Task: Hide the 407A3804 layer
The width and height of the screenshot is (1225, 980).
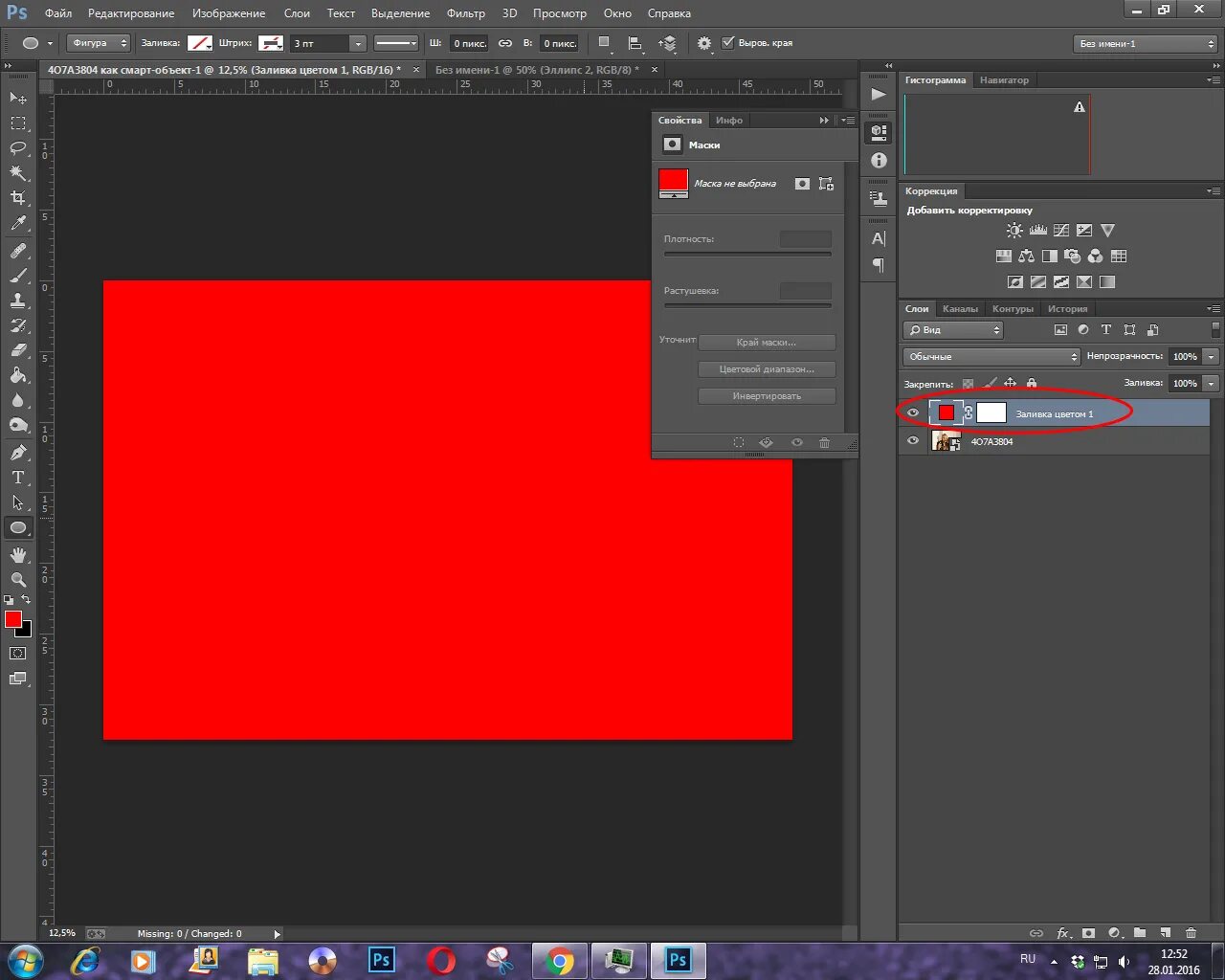Action: click(913, 441)
